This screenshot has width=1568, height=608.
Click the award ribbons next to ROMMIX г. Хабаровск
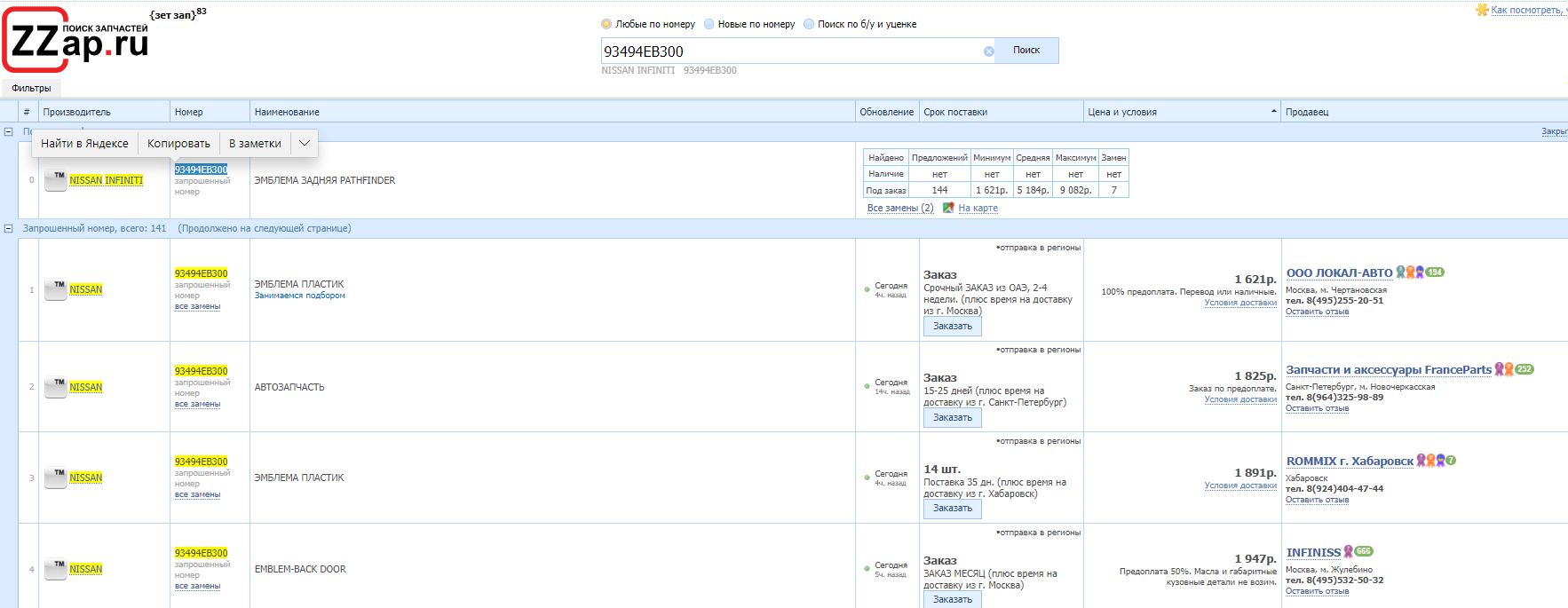pos(1430,461)
